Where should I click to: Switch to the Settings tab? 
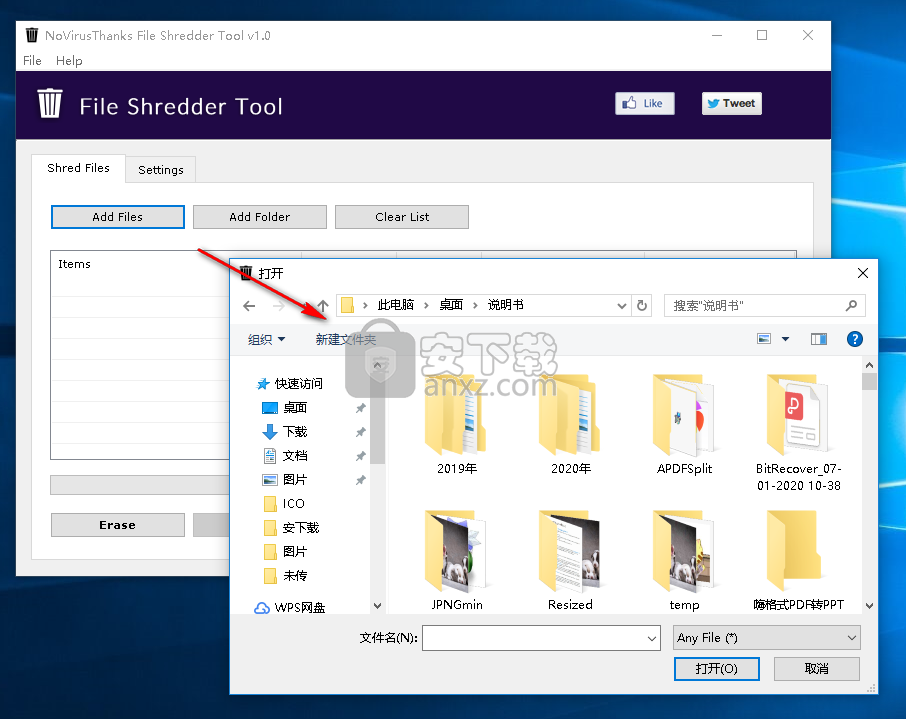[x=161, y=170]
